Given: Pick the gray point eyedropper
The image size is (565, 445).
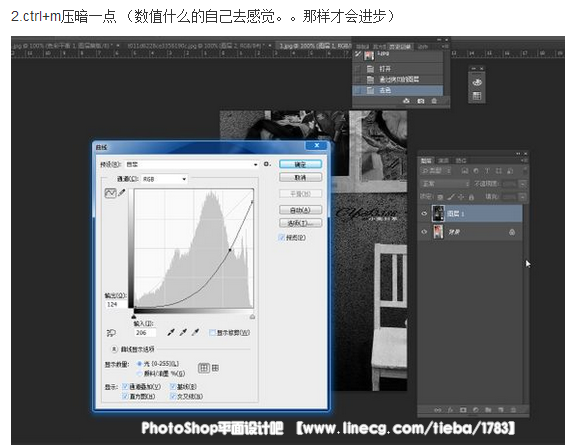Looking at the screenshot, I should 183,332.
